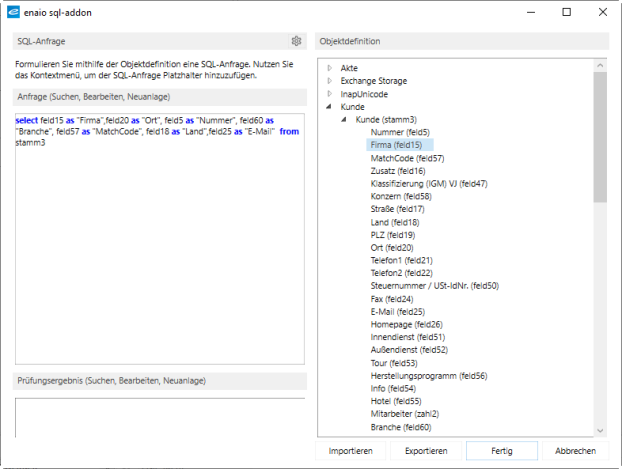Confirm with the Fertig button
This screenshot has height=469, width=622.
(x=502, y=451)
